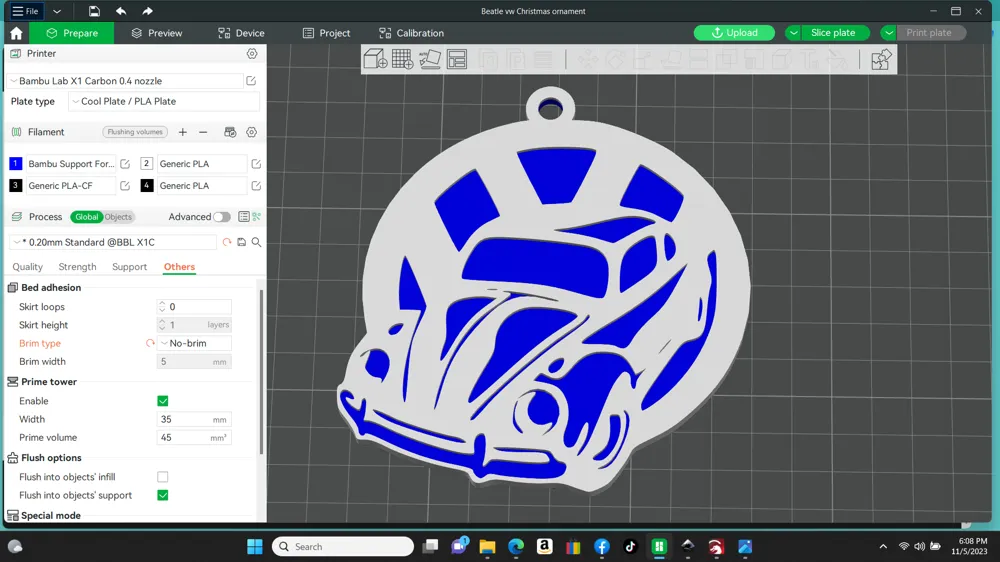Viewport: 1000px width, 562px height.
Task: Edit filament 3 Generic PLA-CF preset
Action: pos(125,186)
